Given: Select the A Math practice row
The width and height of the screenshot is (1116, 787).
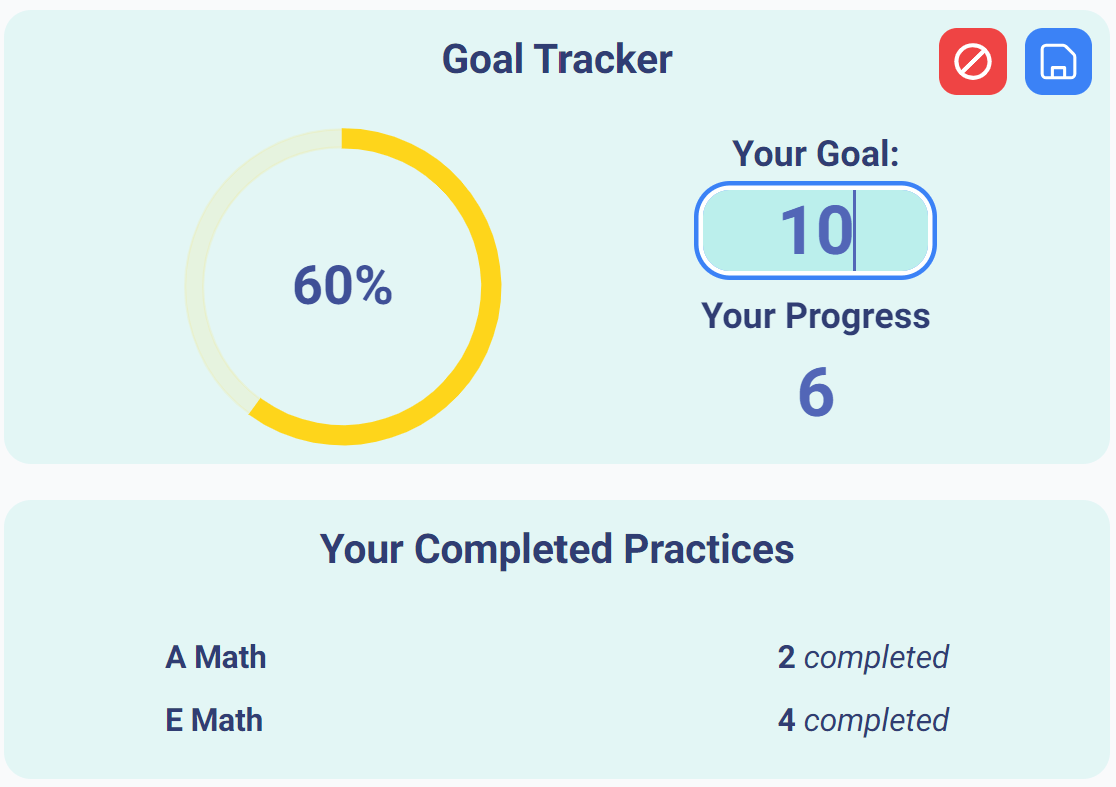Looking at the screenshot, I should [216, 657].
